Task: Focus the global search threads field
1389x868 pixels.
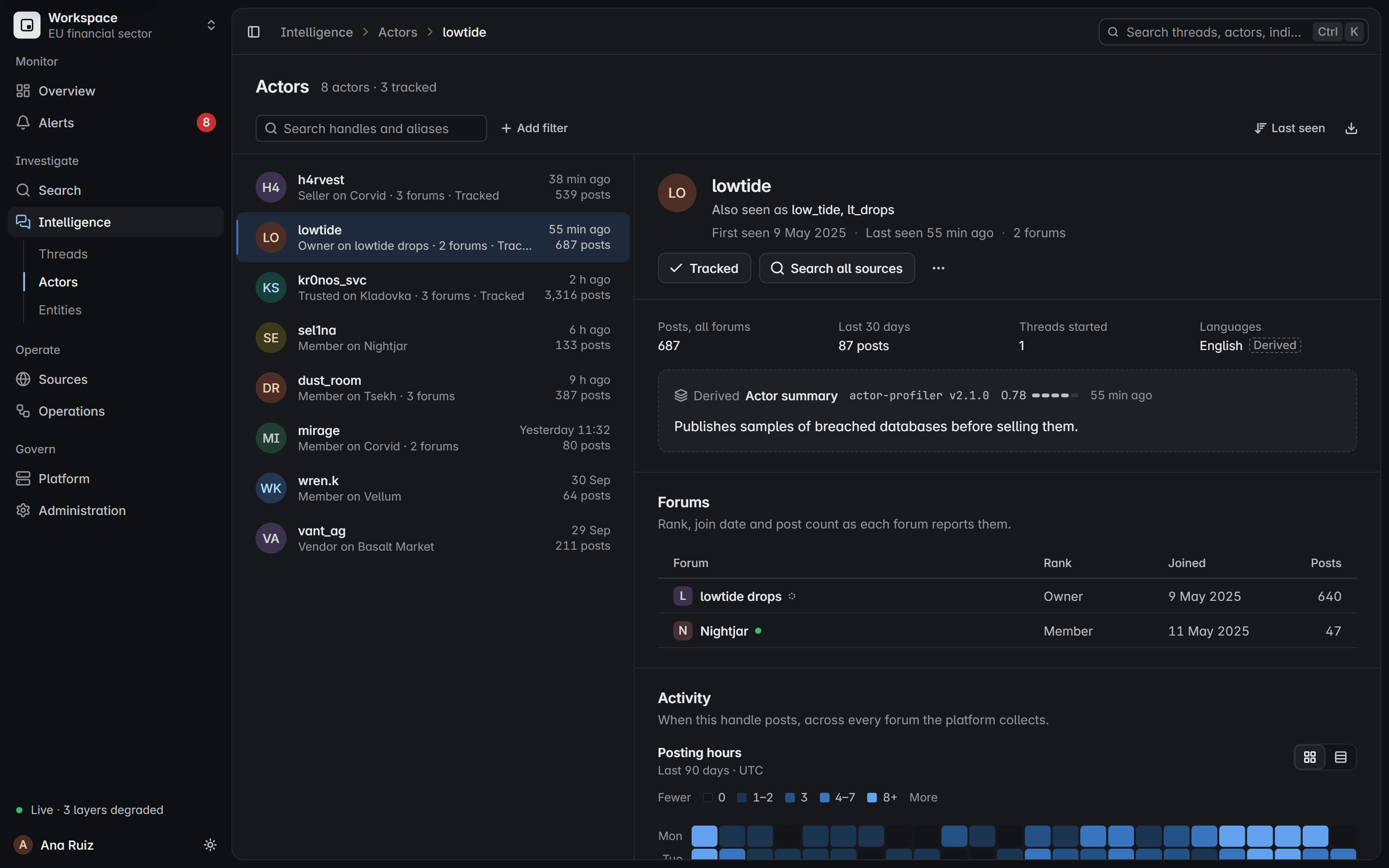Action: [1233, 32]
